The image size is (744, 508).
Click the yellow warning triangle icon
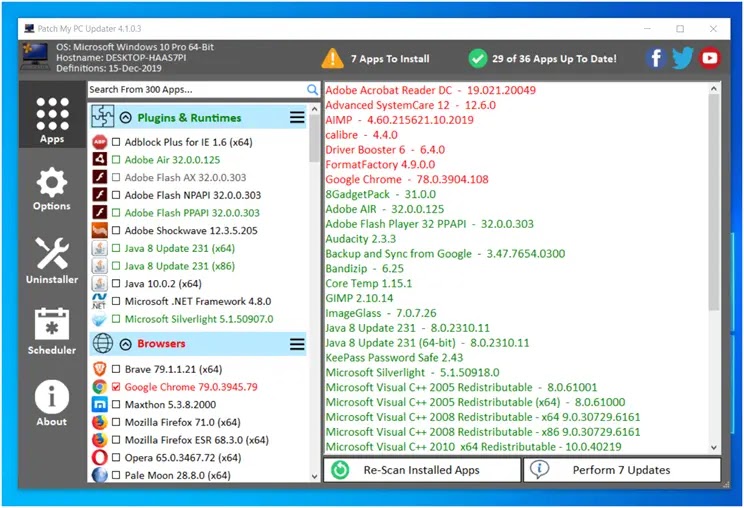pyautogui.click(x=332, y=58)
